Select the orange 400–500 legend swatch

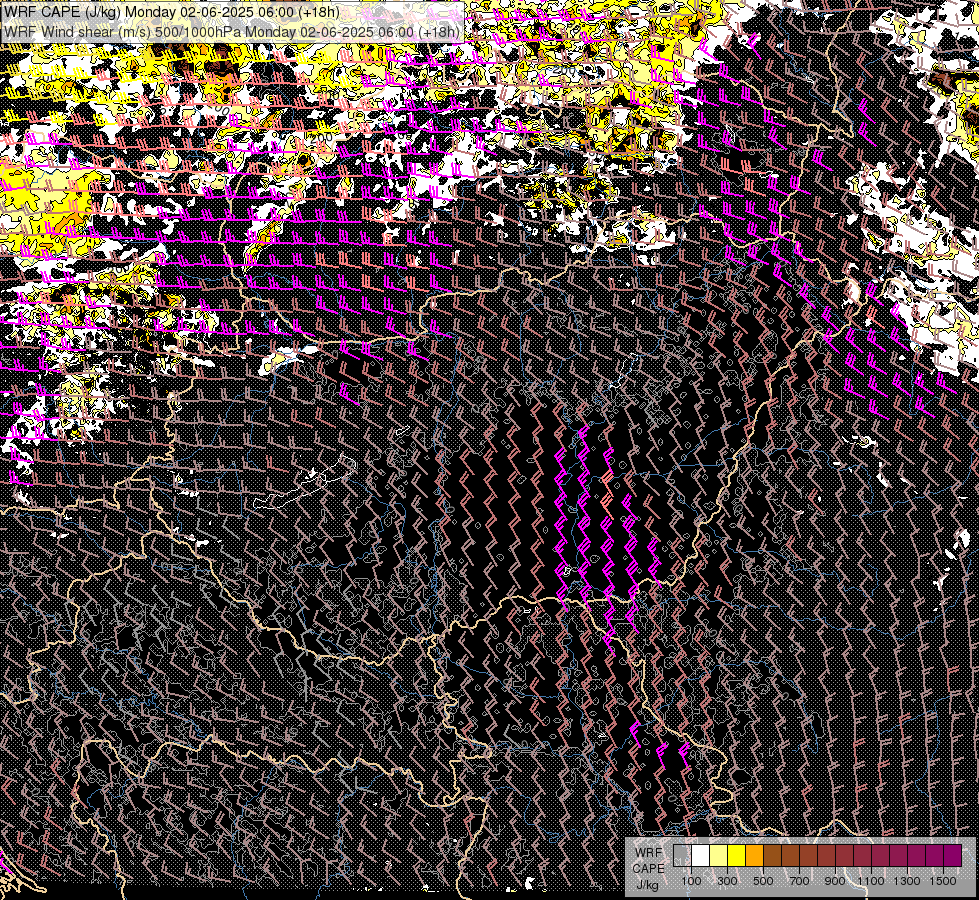(x=754, y=855)
